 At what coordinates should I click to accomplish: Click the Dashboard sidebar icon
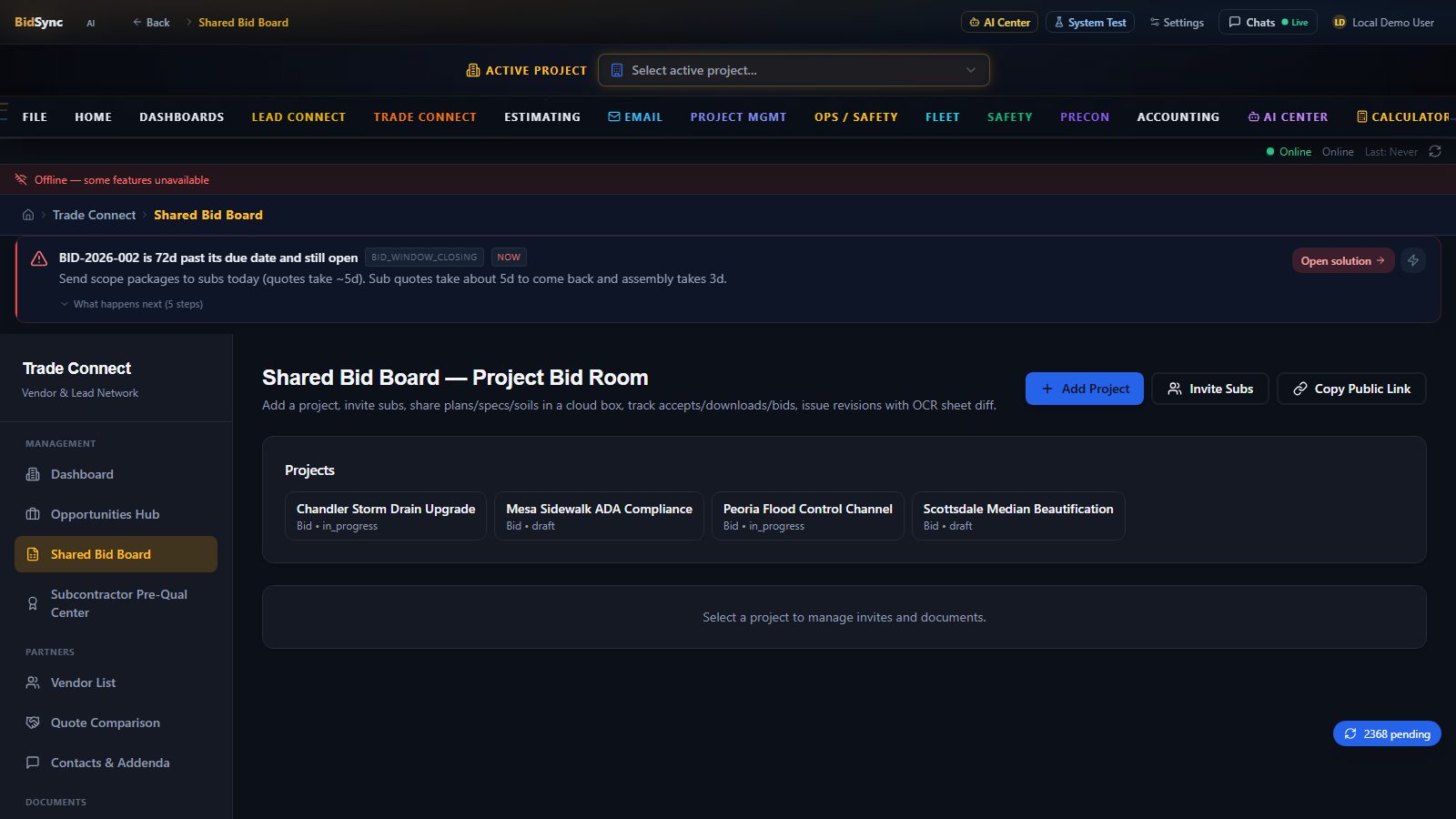pos(33,474)
